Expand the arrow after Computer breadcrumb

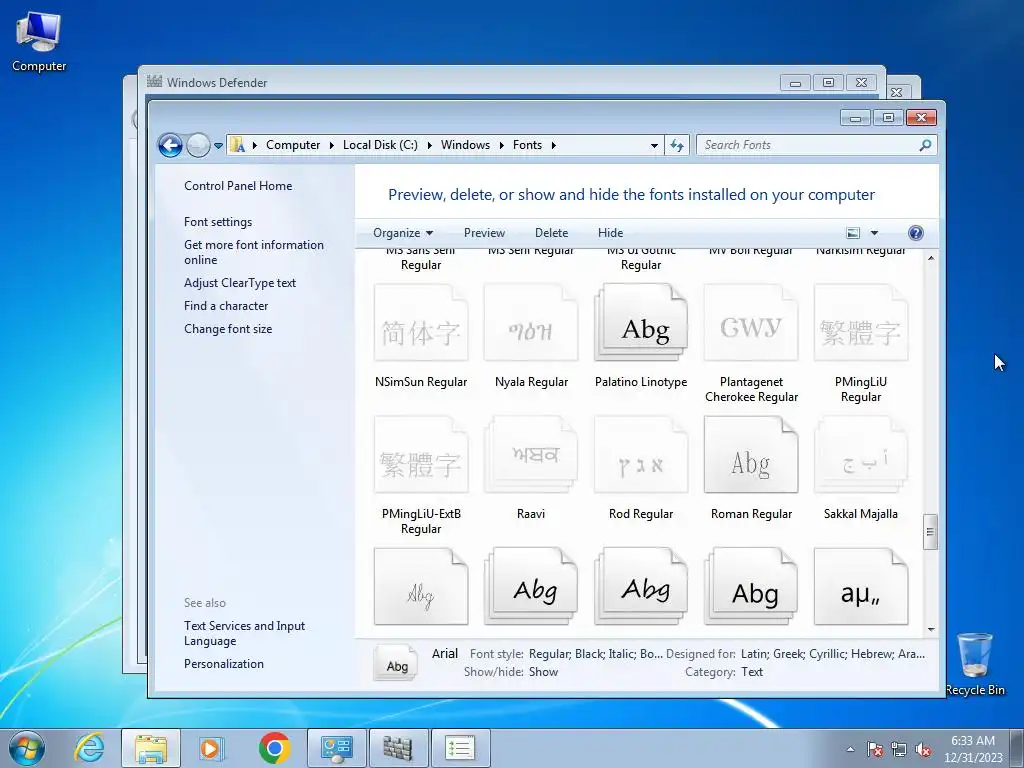pyautogui.click(x=332, y=145)
